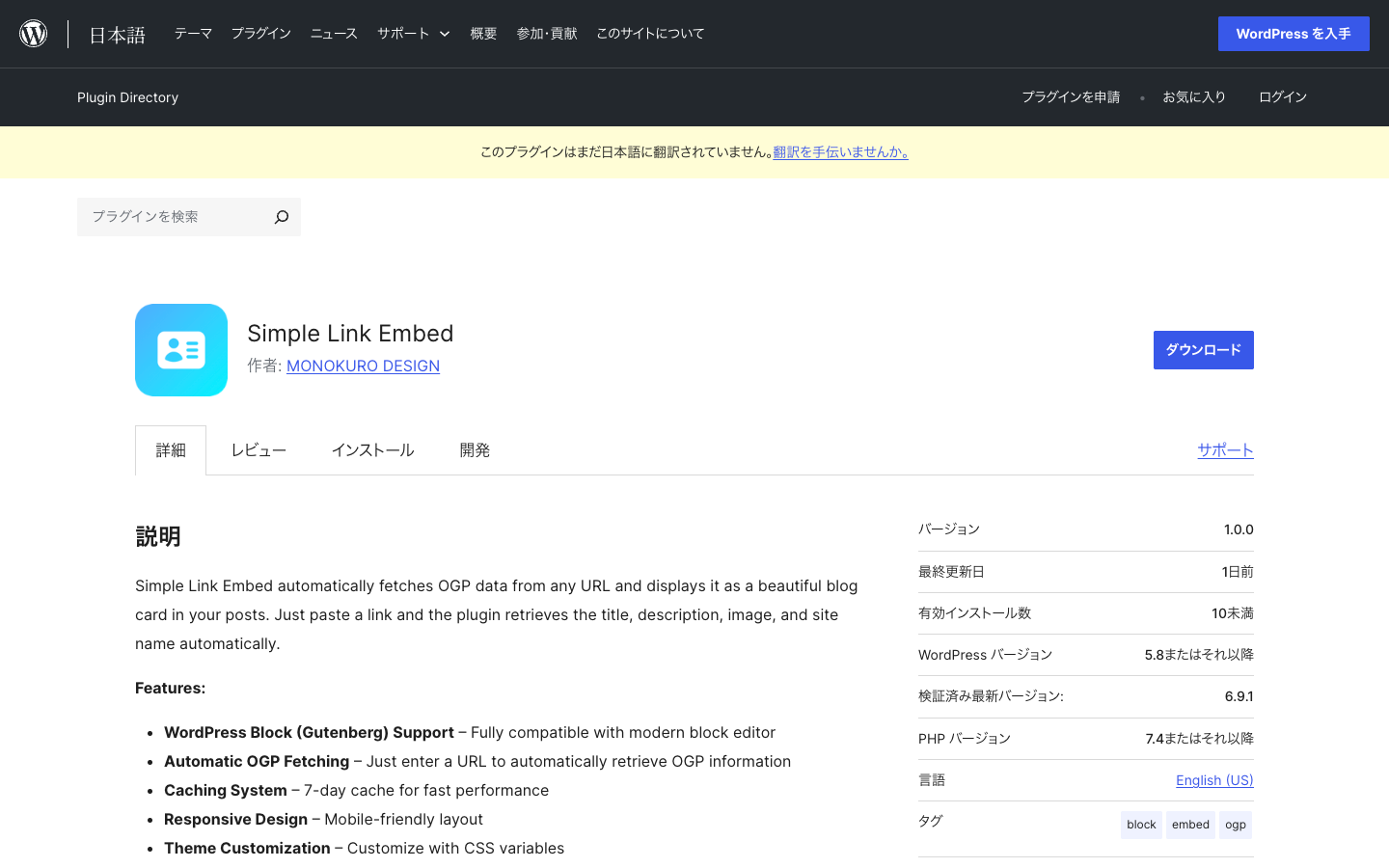
Task: Expand the サポート dropdown menu
Action: pos(414,34)
